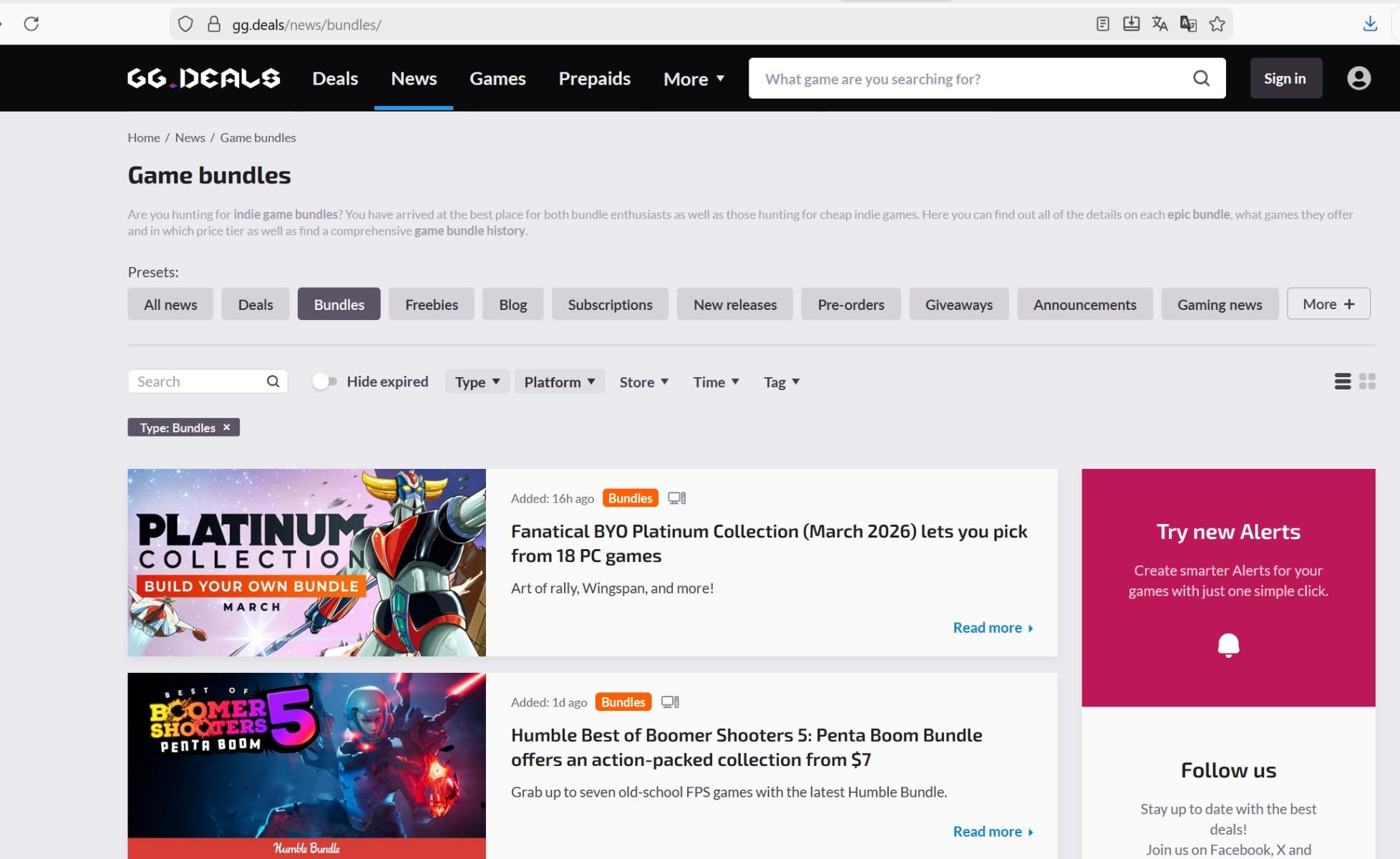Open the user profile avatar icon
Viewport: 1400px width, 859px height.
click(x=1358, y=78)
